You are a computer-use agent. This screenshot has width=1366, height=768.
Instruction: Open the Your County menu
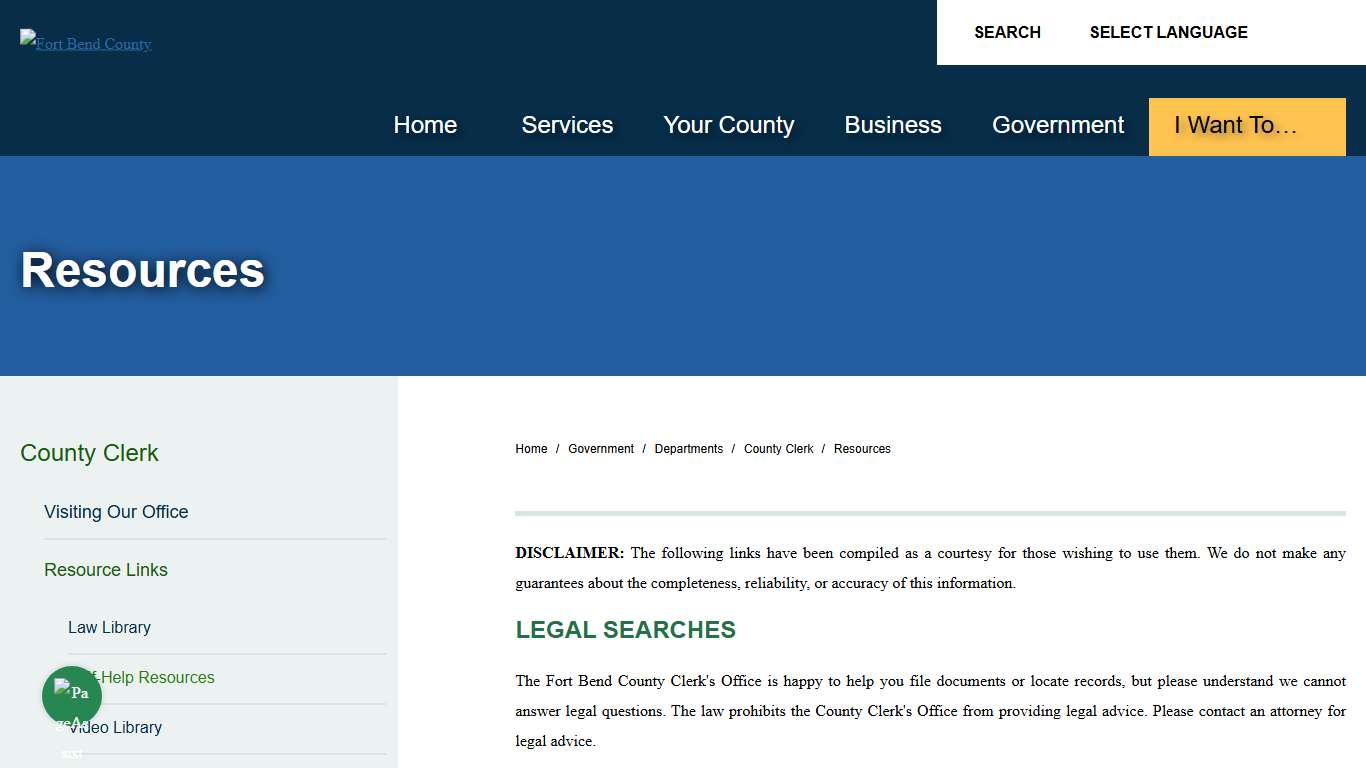[728, 126]
